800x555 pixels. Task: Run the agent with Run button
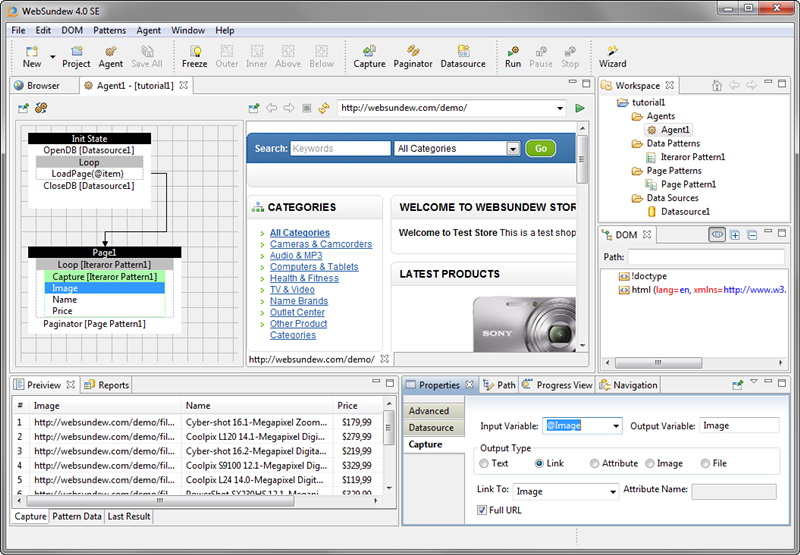[513, 55]
